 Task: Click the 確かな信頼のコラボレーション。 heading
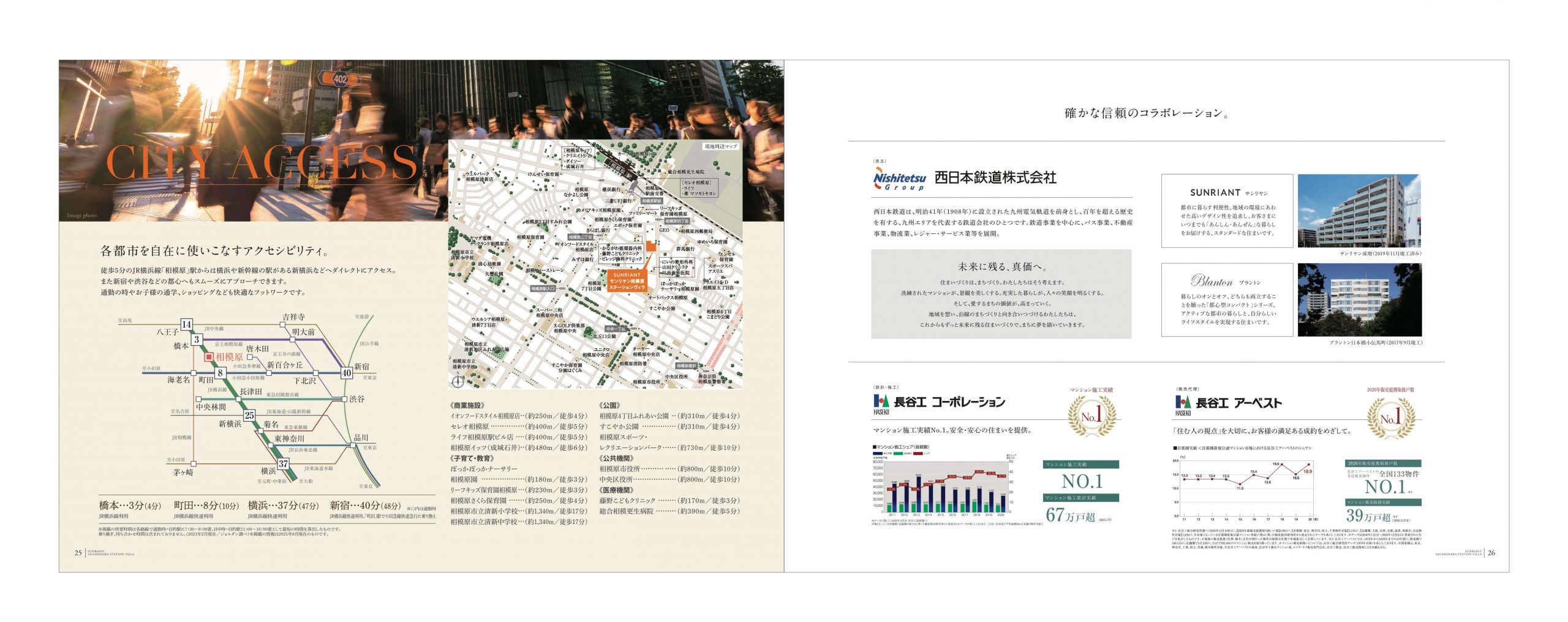coord(1147,113)
